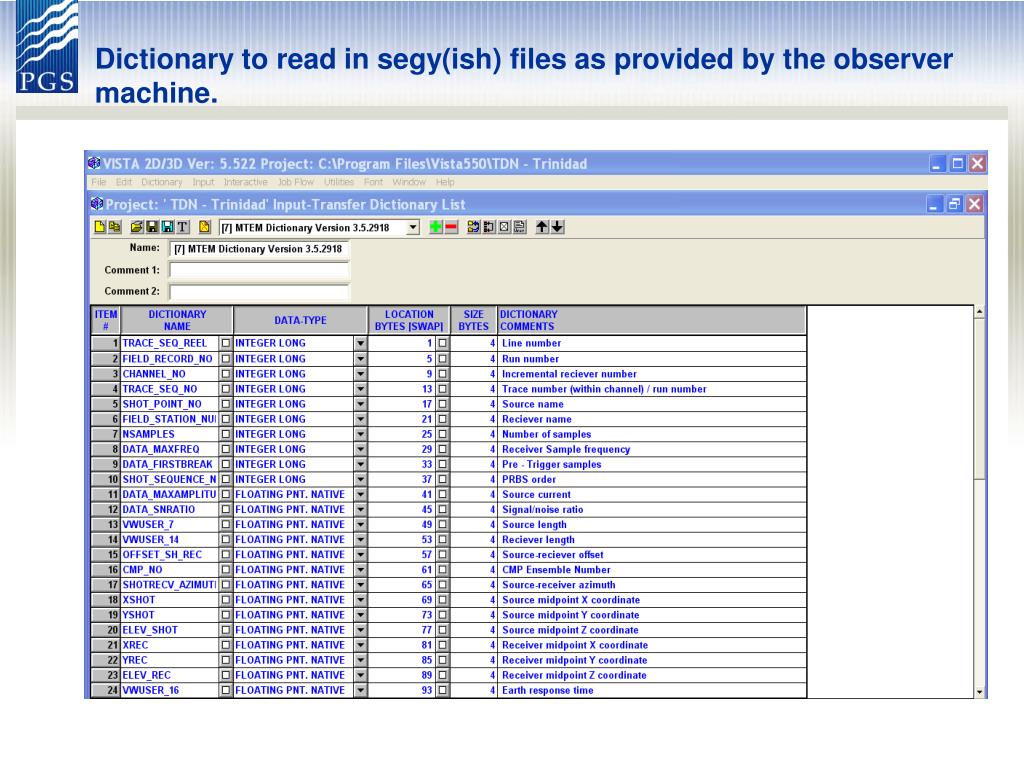Remove item with the red minus icon
Image resolution: width=1024 pixels, height=768 pixels.
pyautogui.click(x=451, y=227)
